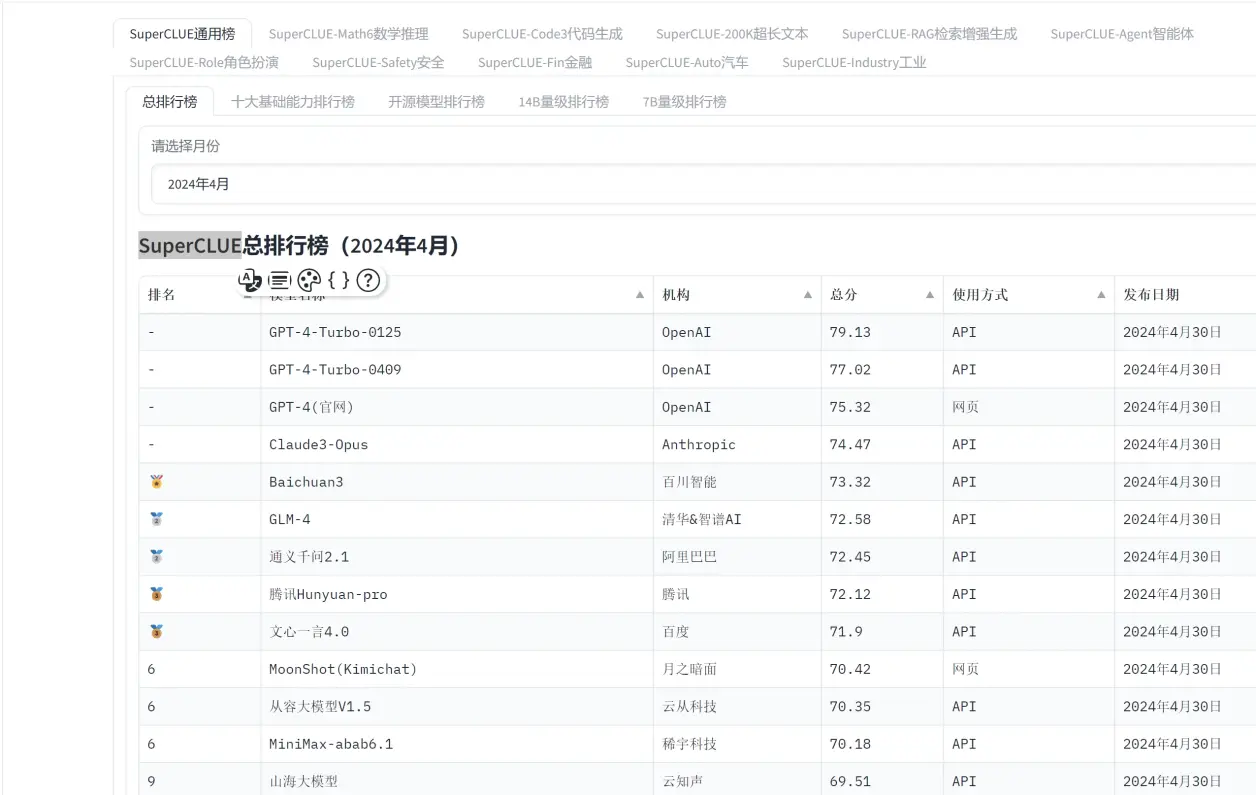
Task: Click the Anthropic organization cell
Action: (737, 444)
